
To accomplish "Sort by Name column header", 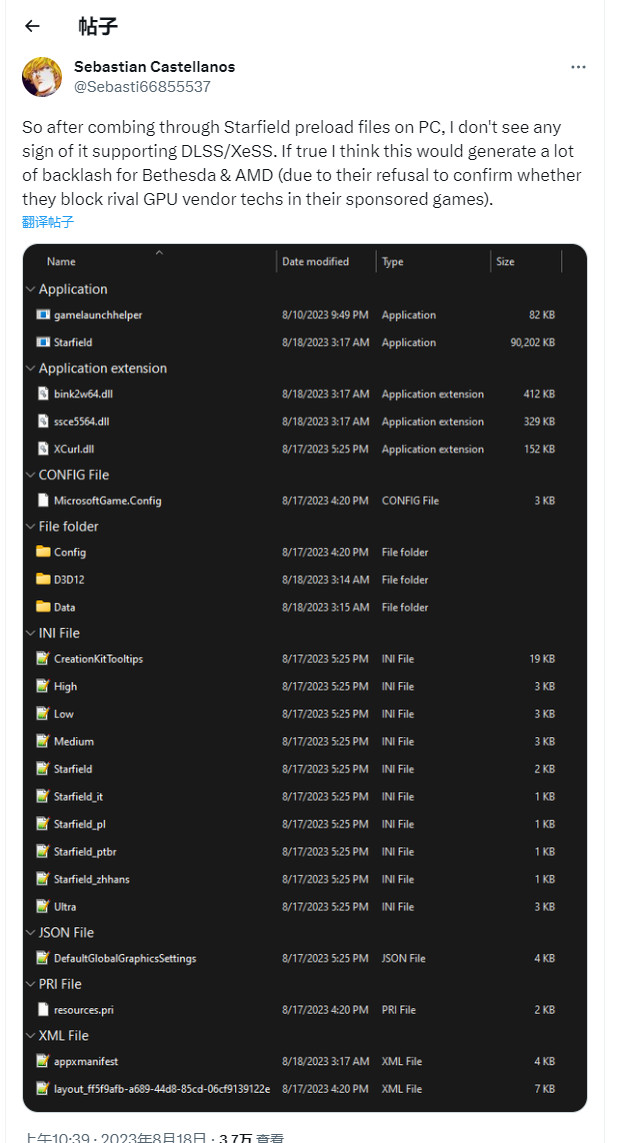I will (61, 261).
